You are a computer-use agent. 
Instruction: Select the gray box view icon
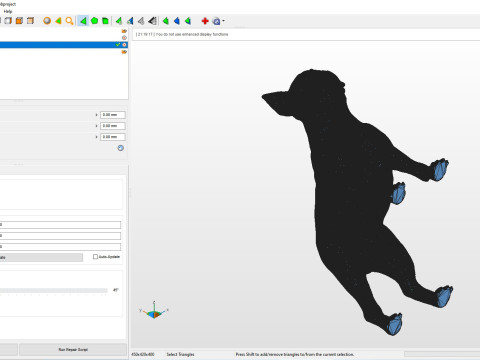tap(8, 21)
